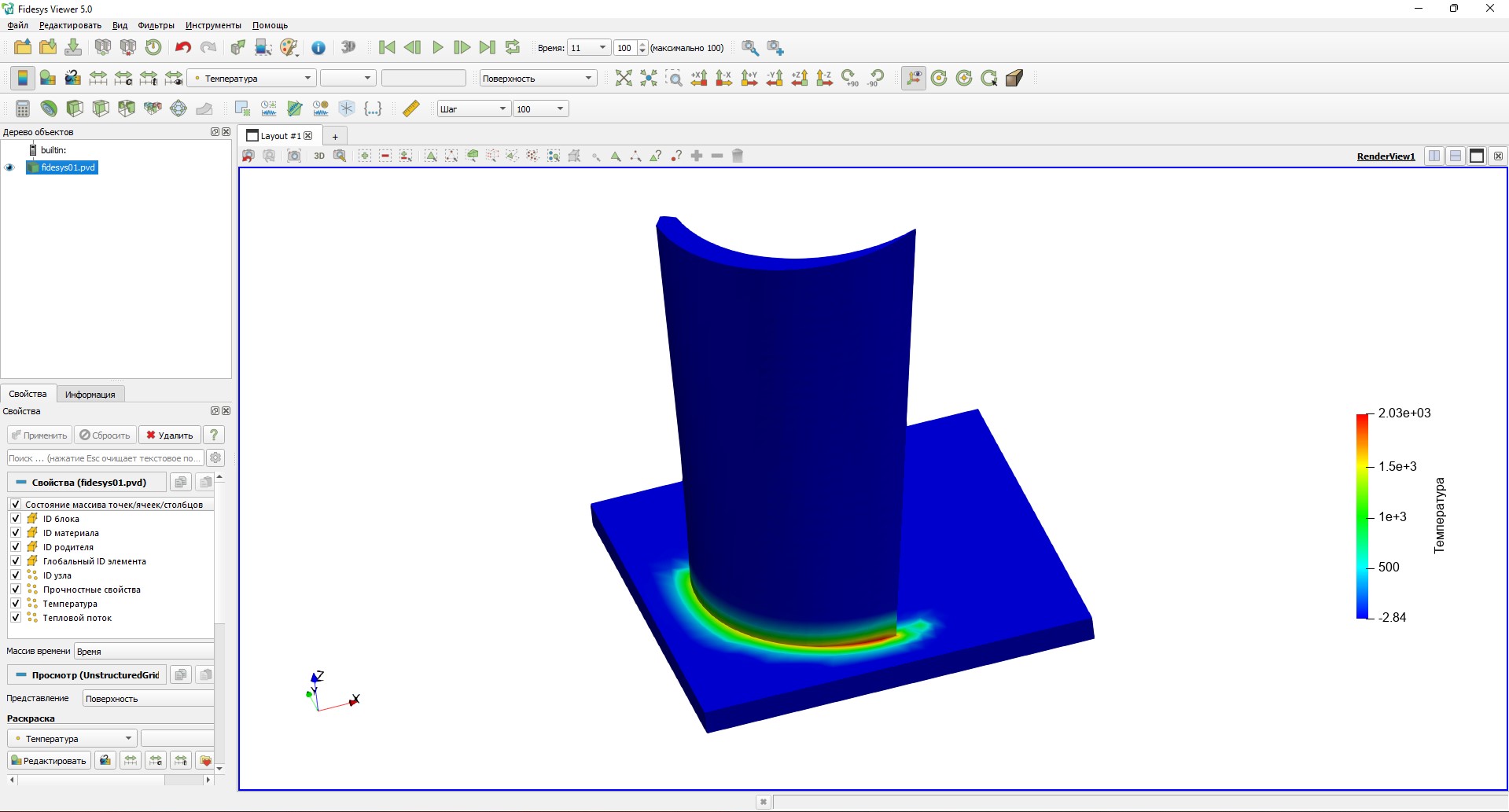
Task: Uncheck ID родителя checkbox
Action: (16, 546)
